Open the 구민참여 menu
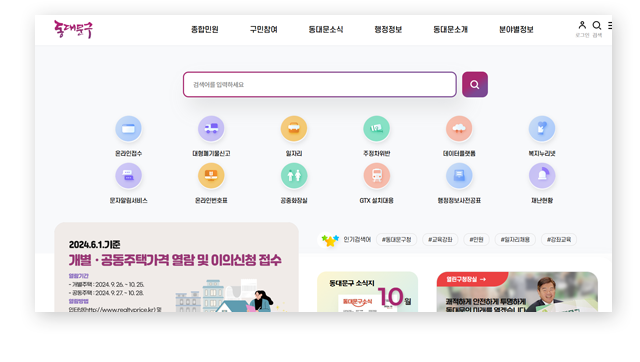The width and height of the screenshot is (640, 362). [x=264, y=29]
